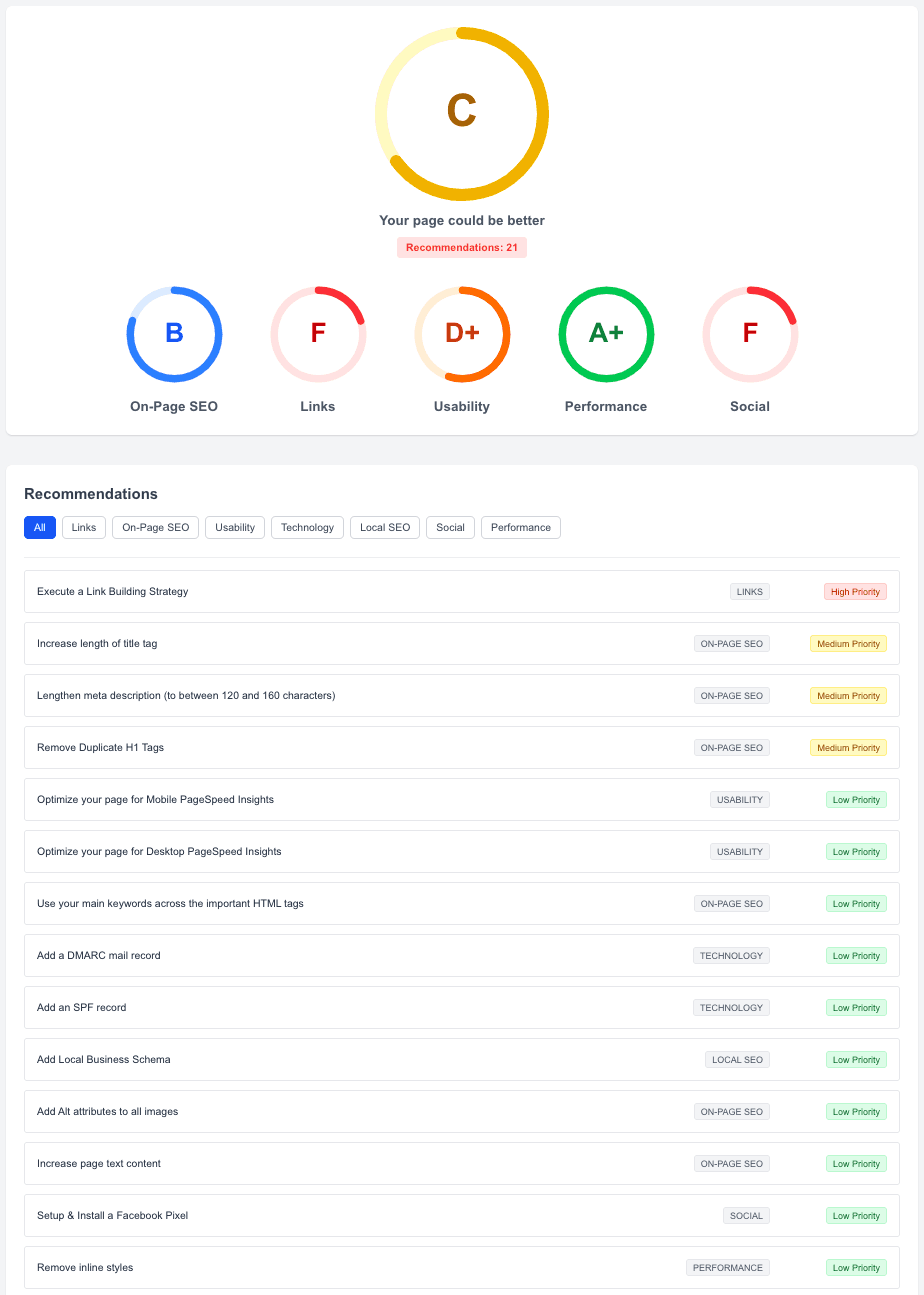Switch to the Technology filter
The image size is (924, 1295).
(x=307, y=527)
